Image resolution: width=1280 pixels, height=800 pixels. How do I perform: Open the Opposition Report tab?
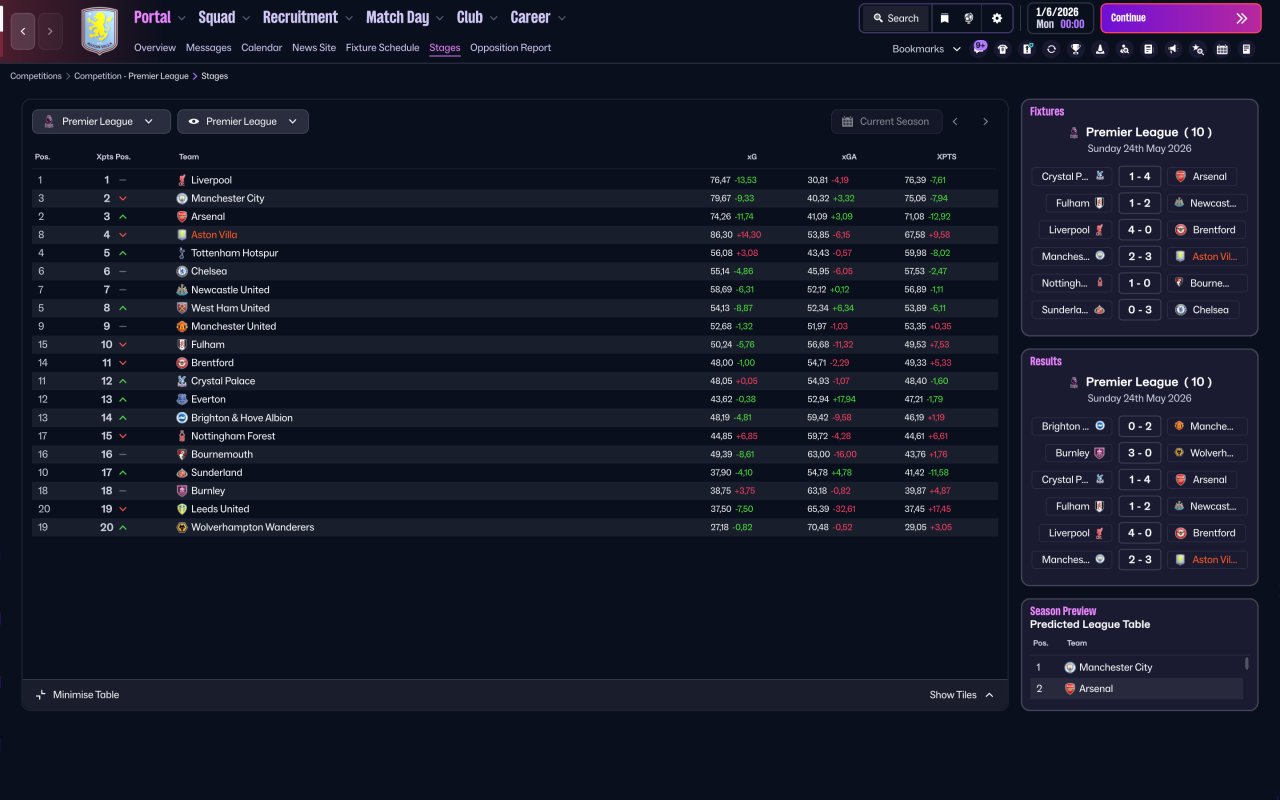coord(510,48)
